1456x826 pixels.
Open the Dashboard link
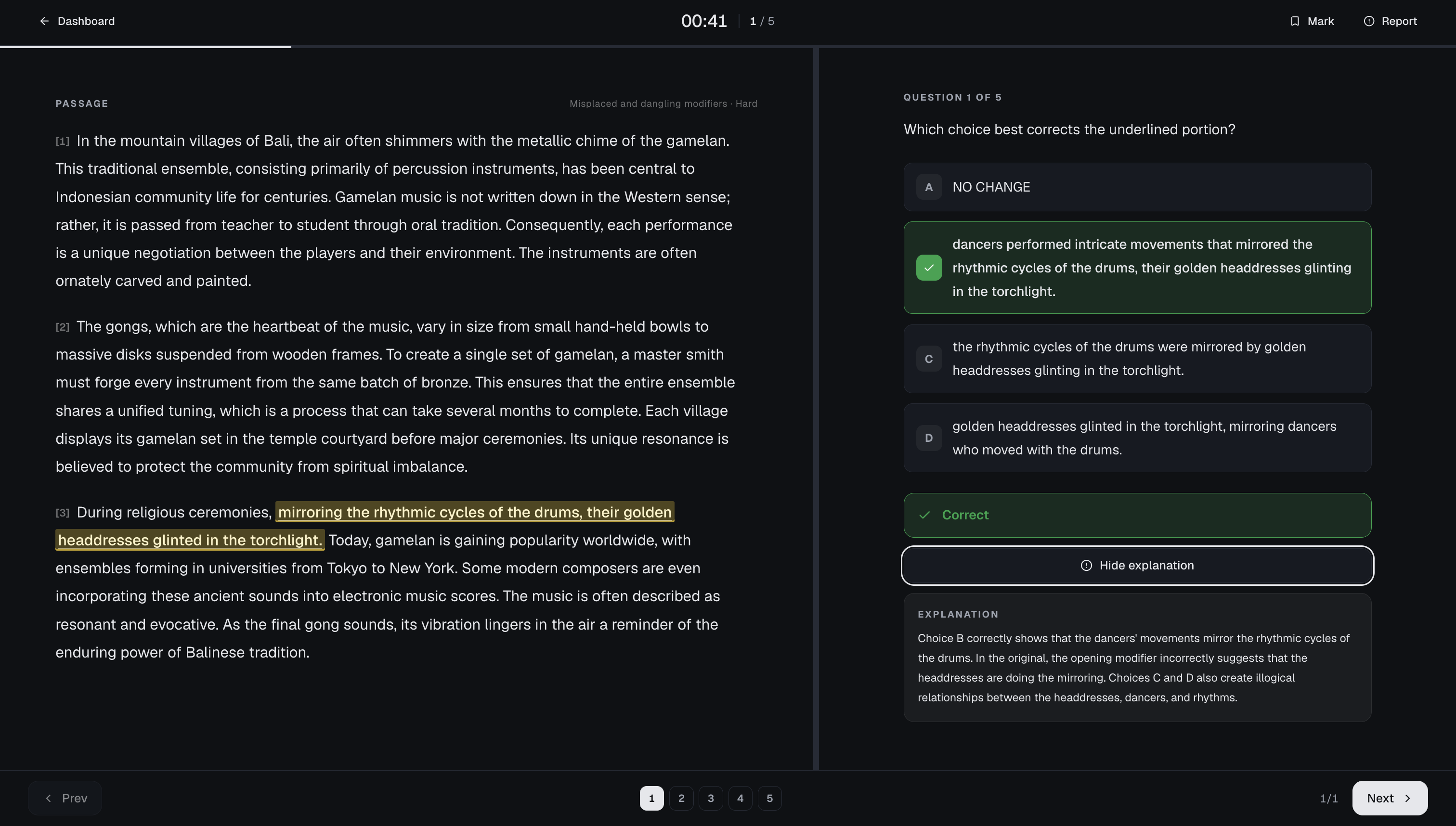coord(77,21)
